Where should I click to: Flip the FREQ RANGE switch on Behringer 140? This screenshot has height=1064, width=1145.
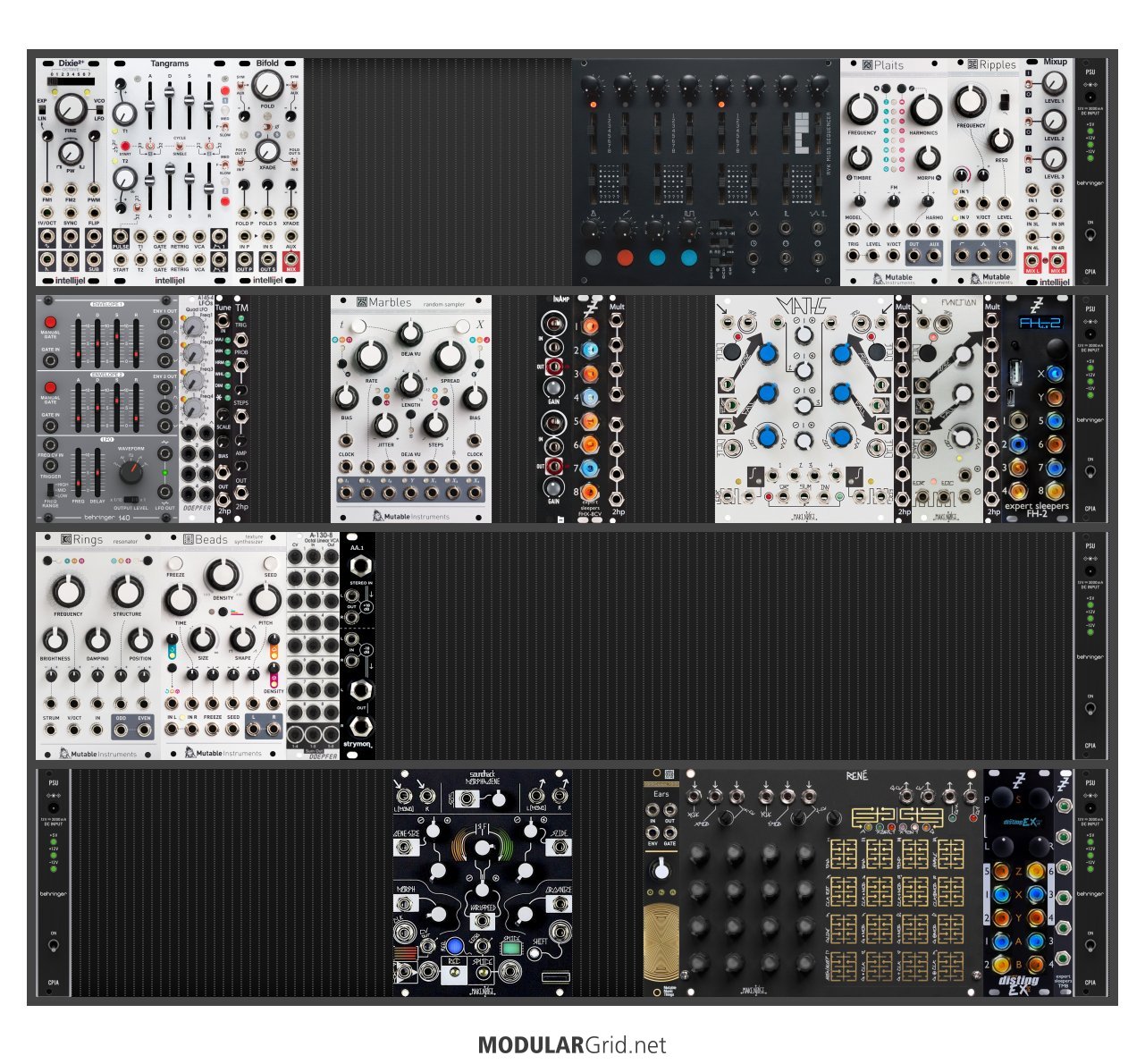tap(50, 489)
